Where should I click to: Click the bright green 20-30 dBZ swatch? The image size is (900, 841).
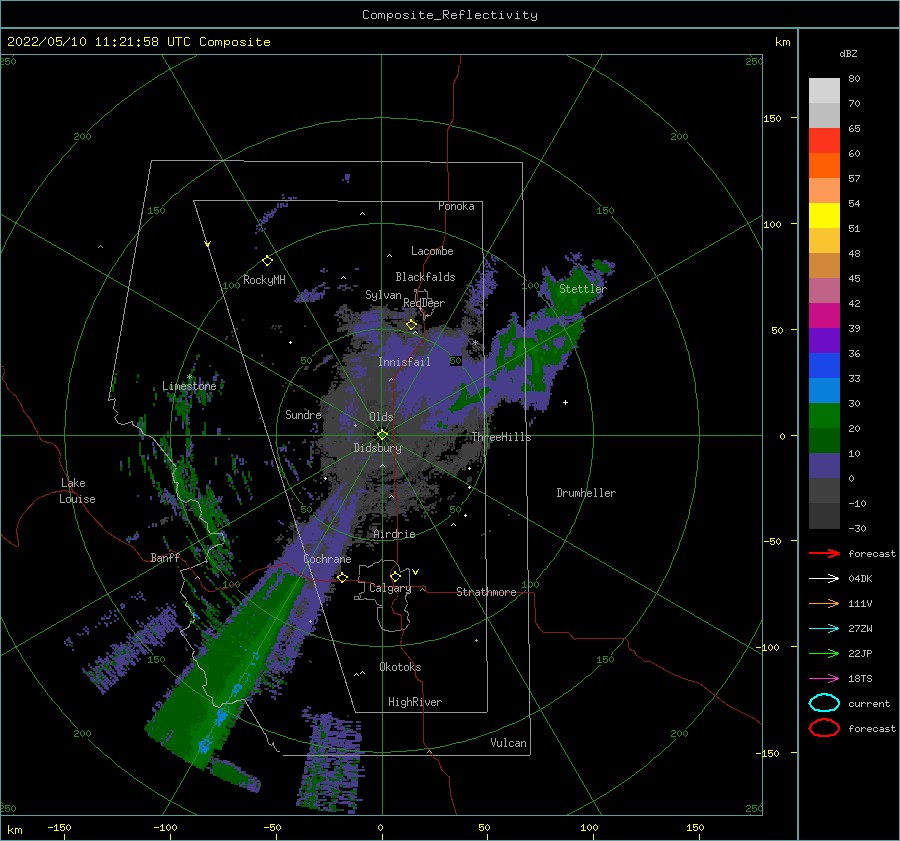pyautogui.click(x=824, y=416)
